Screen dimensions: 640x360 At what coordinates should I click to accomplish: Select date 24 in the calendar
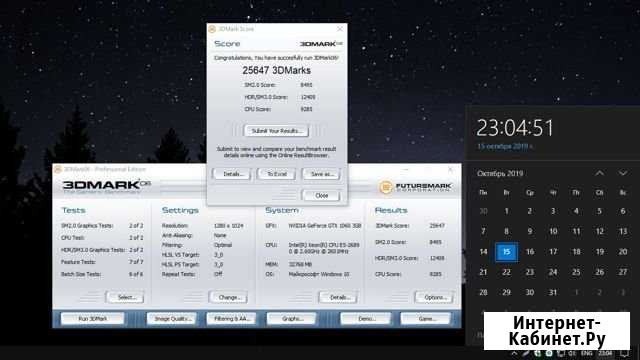(553, 272)
